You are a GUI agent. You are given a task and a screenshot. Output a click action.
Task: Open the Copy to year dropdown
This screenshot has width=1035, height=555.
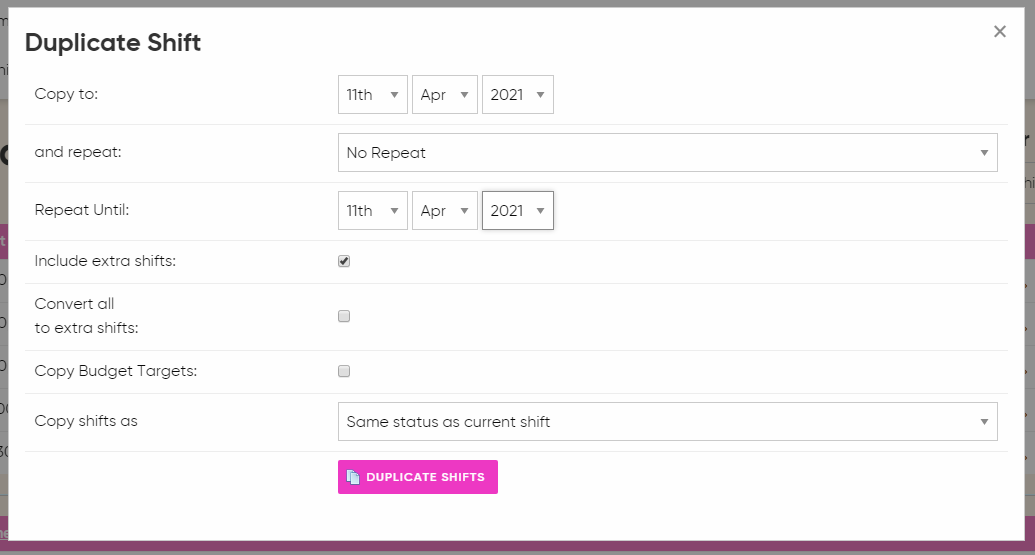[x=518, y=94]
